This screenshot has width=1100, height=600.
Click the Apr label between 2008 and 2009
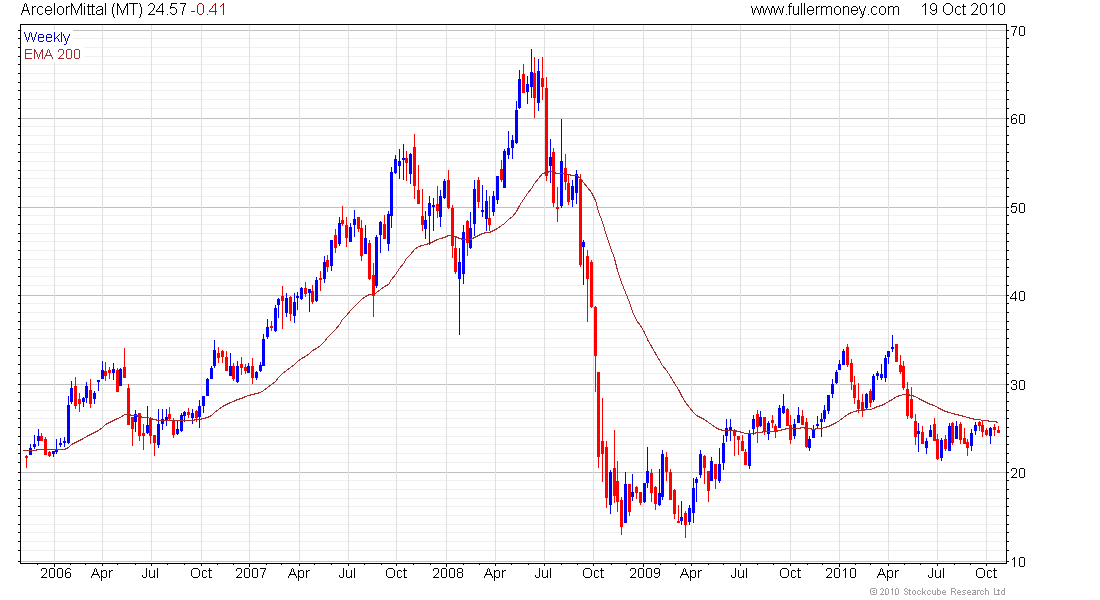(495, 573)
